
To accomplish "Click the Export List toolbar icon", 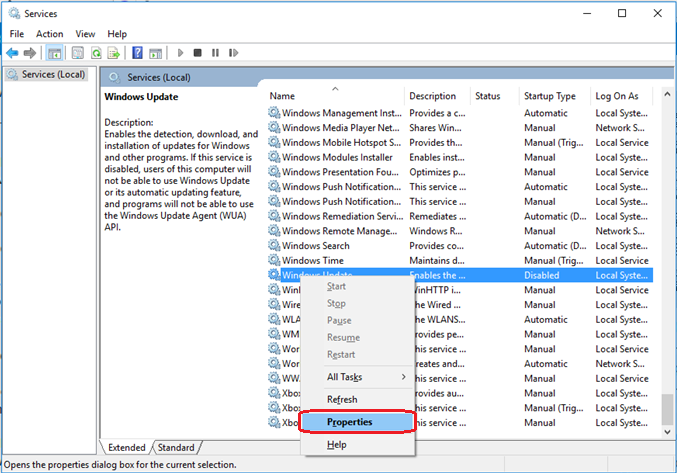I will click(114, 53).
